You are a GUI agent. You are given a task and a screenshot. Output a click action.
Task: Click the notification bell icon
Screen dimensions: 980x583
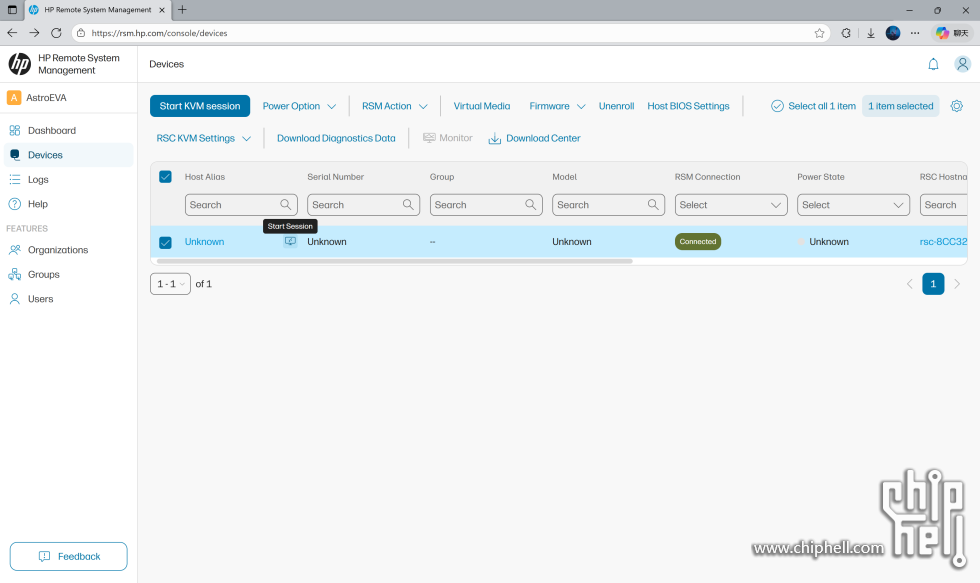(933, 64)
